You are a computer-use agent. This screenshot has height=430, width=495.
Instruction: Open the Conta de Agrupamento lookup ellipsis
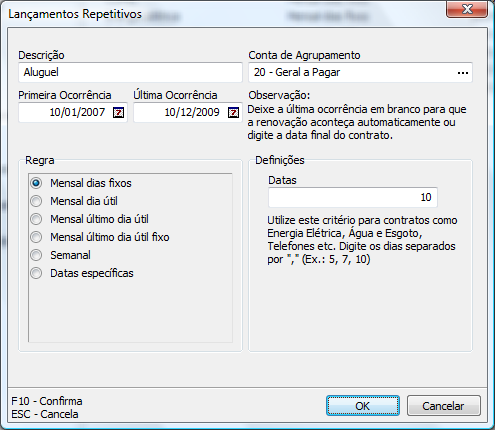tap(463, 73)
